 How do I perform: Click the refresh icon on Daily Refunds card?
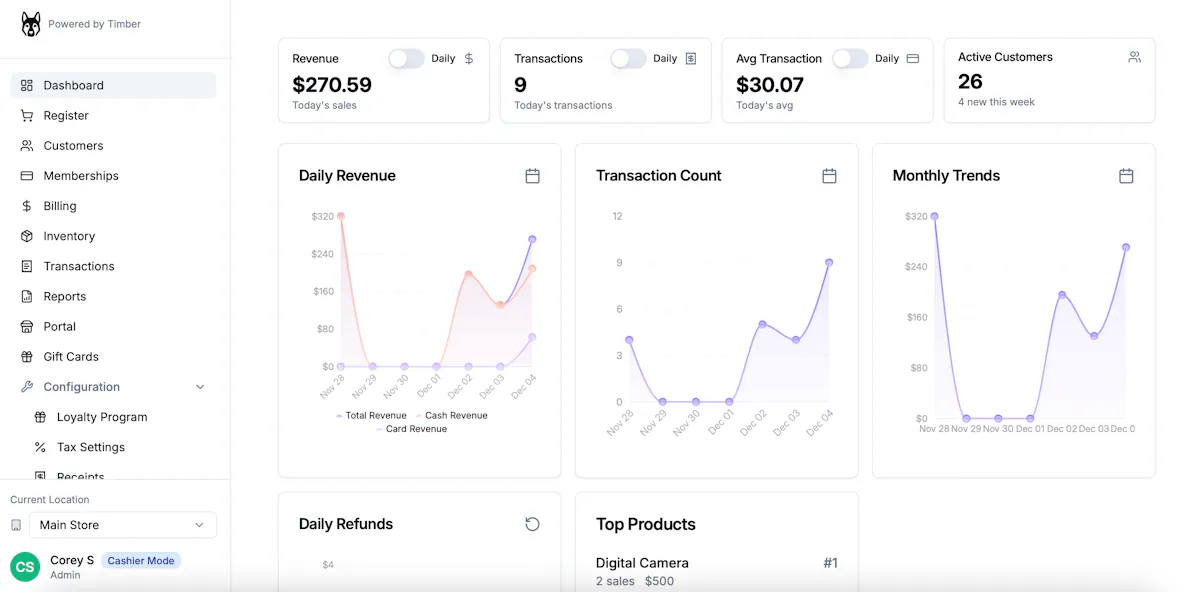click(x=532, y=524)
